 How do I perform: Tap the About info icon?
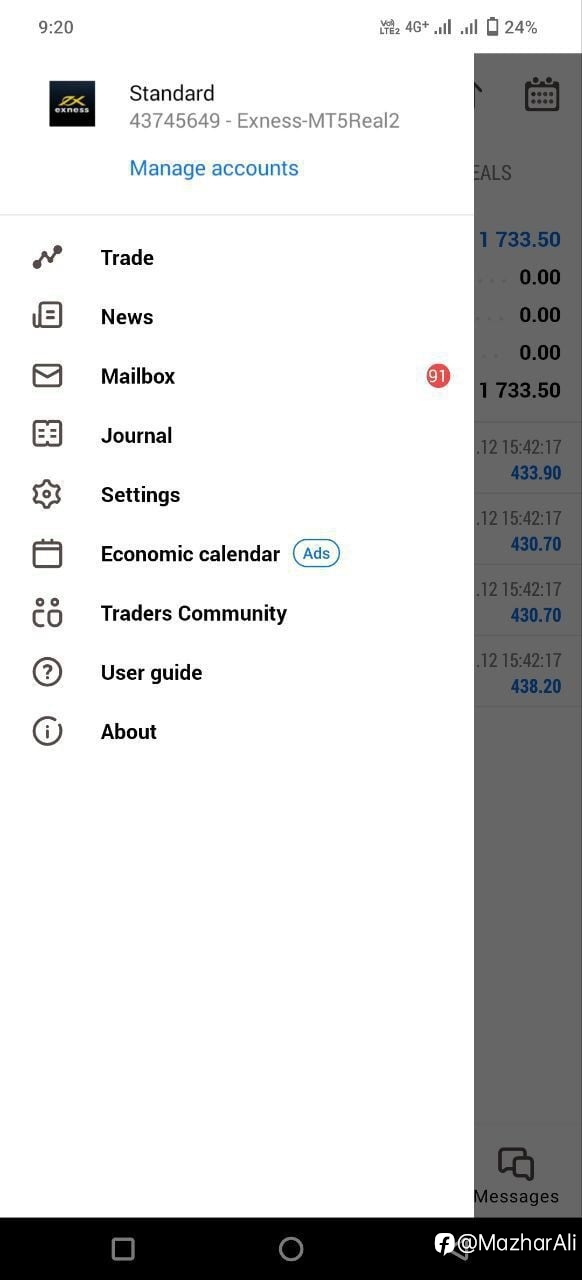47,731
